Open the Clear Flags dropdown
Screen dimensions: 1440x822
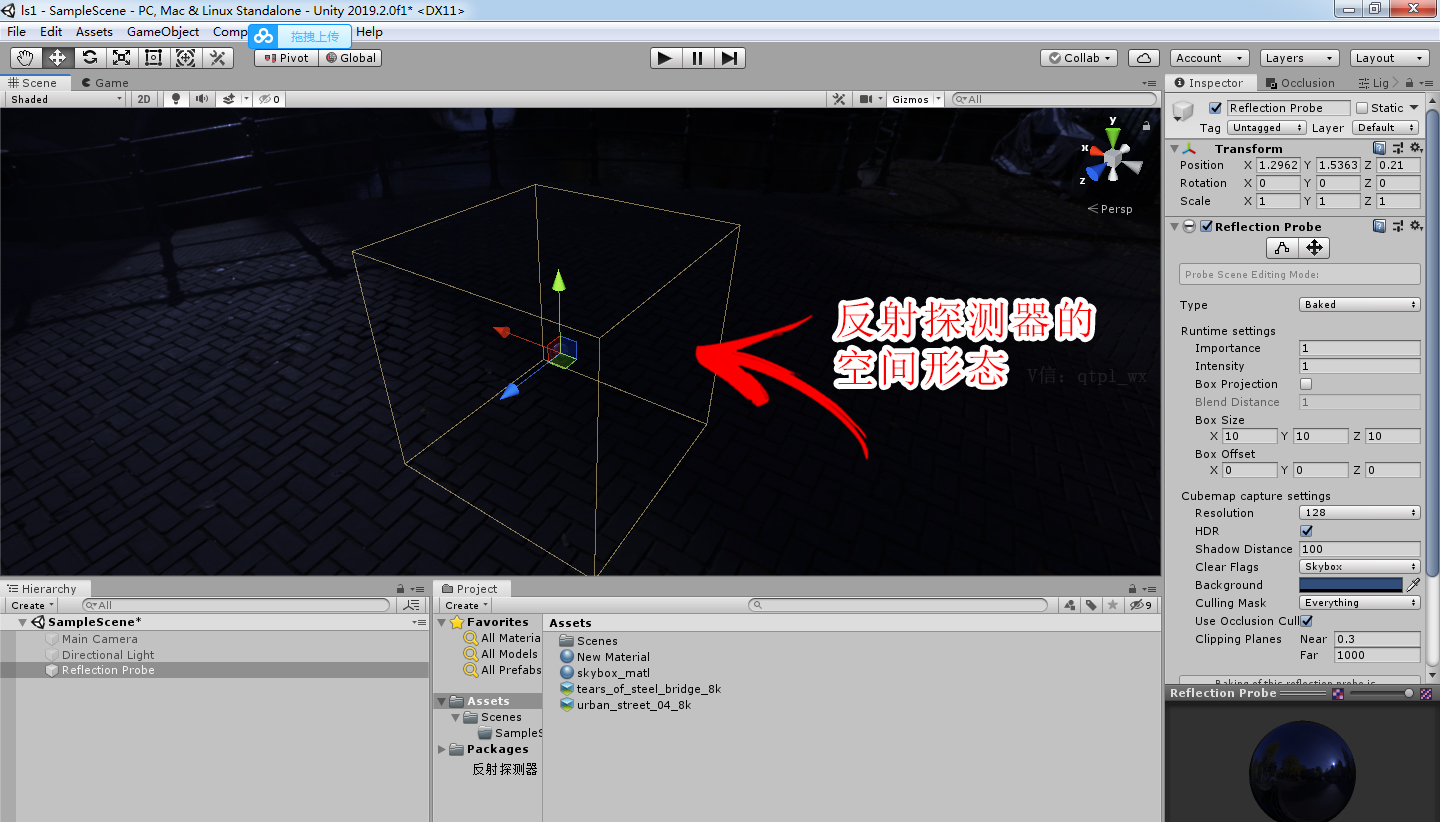click(1360, 567)
